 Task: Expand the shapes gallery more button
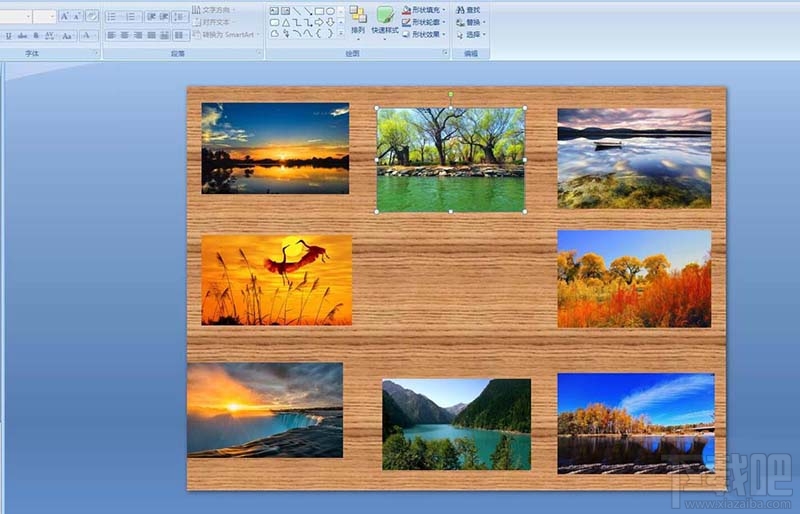341,34
